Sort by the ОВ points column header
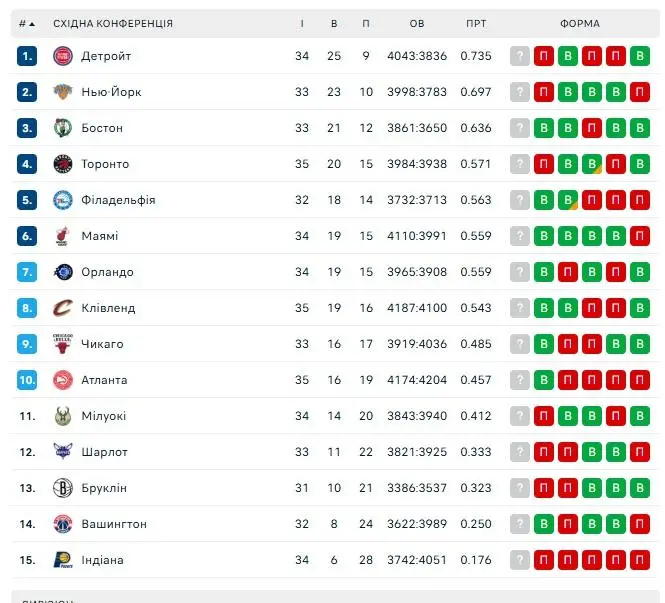Image resolution: width=665 pixels, height=603 pixels. point(417,24)
